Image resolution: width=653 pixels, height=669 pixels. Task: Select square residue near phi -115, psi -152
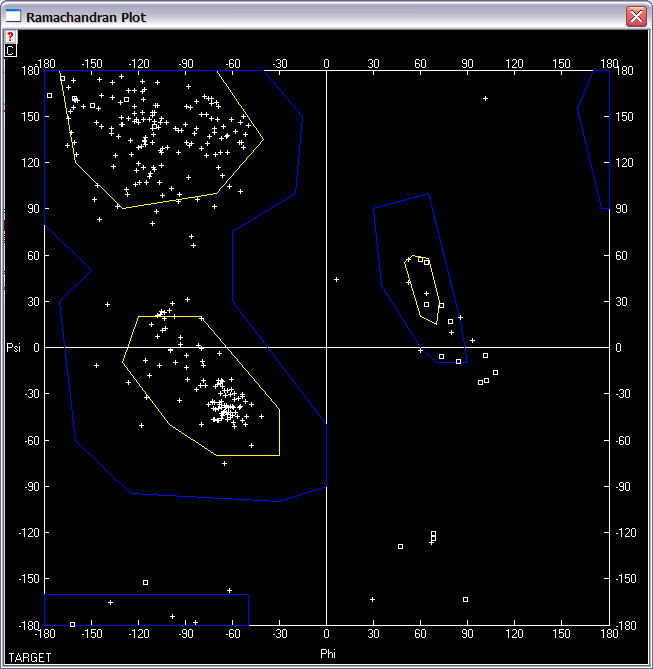pyautogui.click(x=145, y=582)
